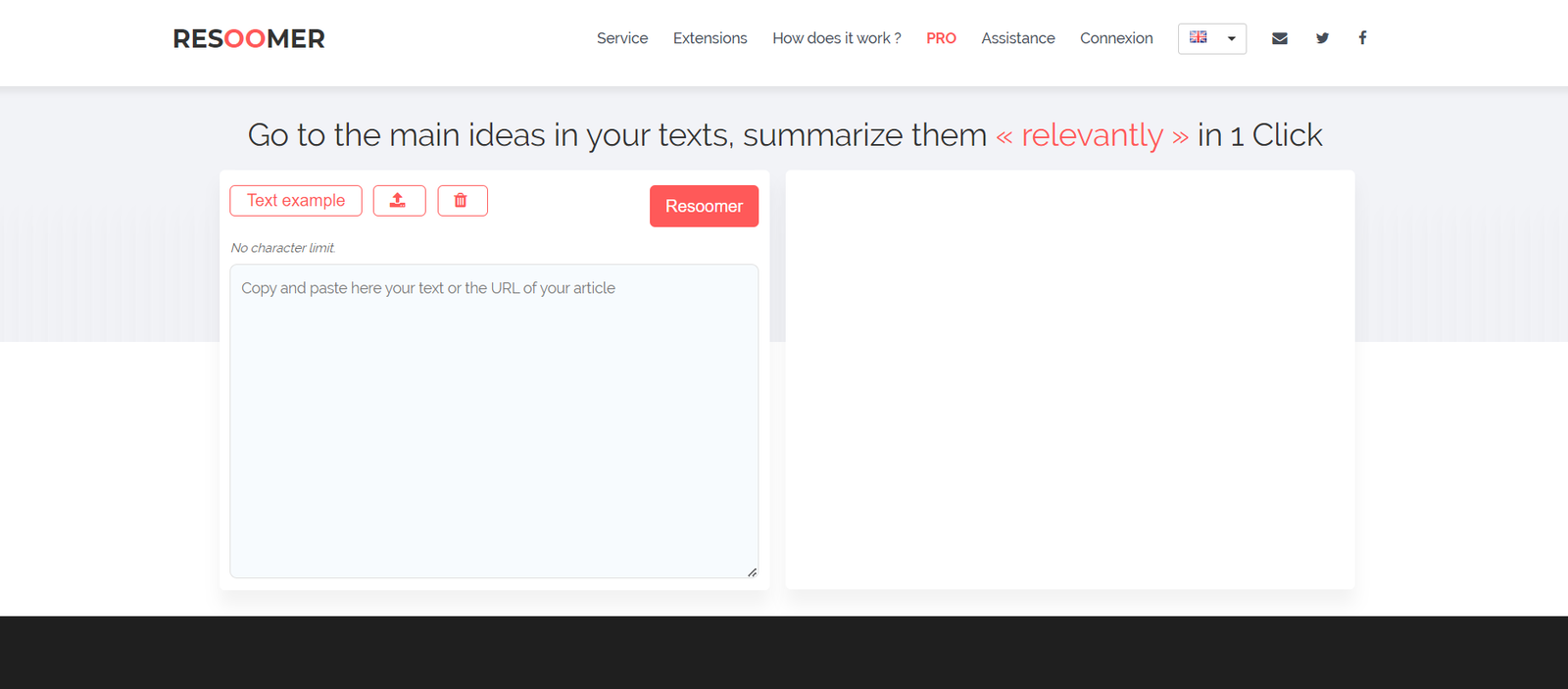The height and width of the screenshot is (689, 1568).
Task: Open the Twitter bird icon link
Action: tap(1322, 38)
